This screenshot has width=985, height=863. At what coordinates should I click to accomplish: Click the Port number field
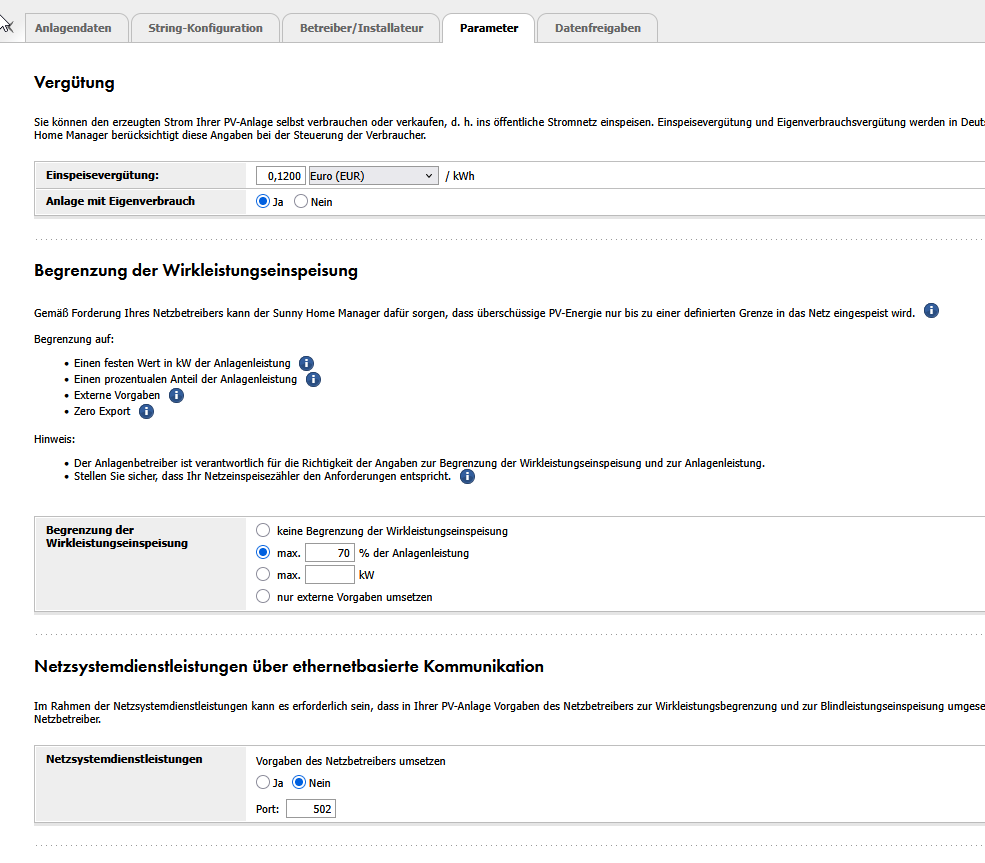click(x=310, y=809)
